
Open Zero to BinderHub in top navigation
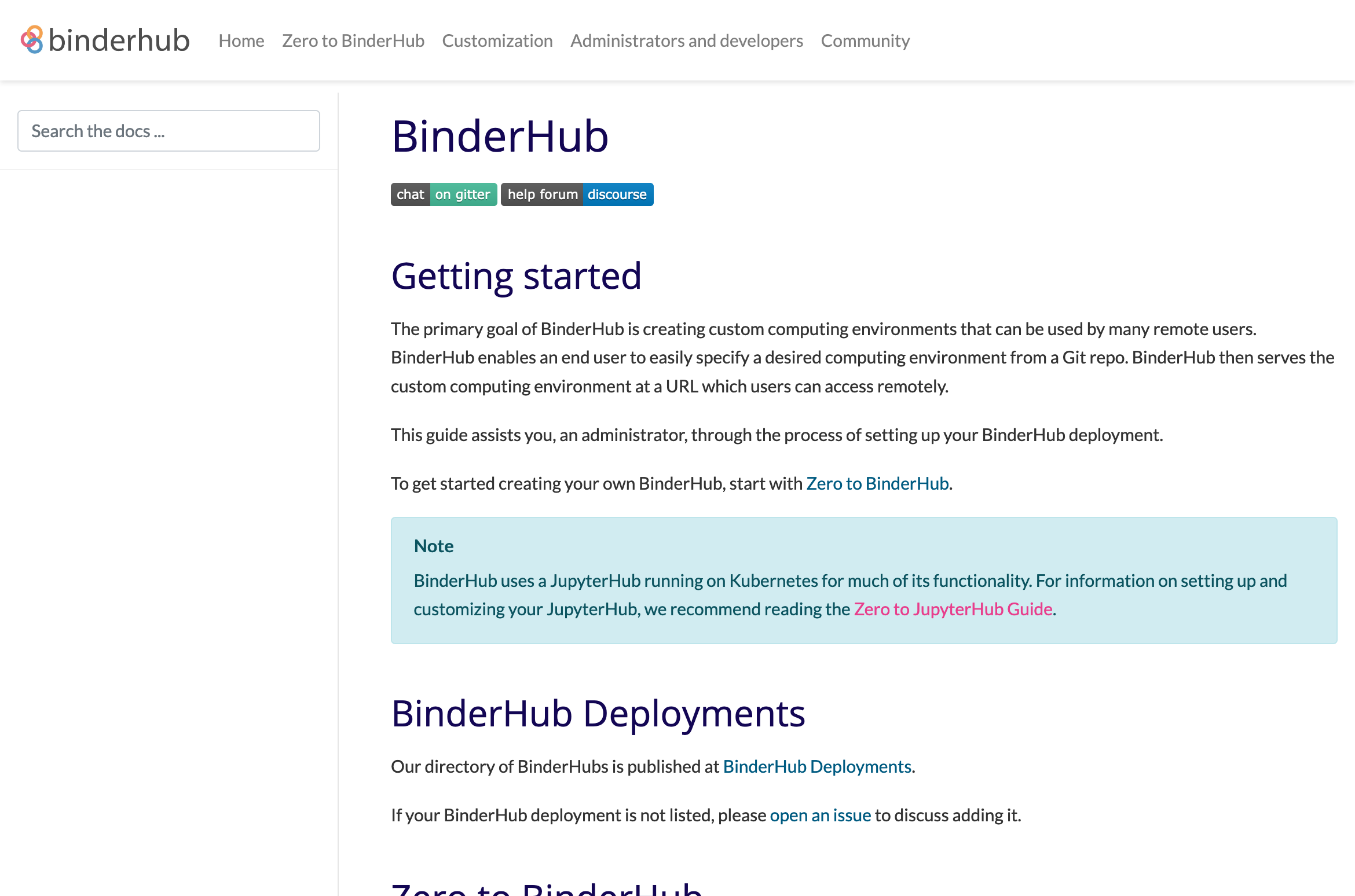pos(353,41)
